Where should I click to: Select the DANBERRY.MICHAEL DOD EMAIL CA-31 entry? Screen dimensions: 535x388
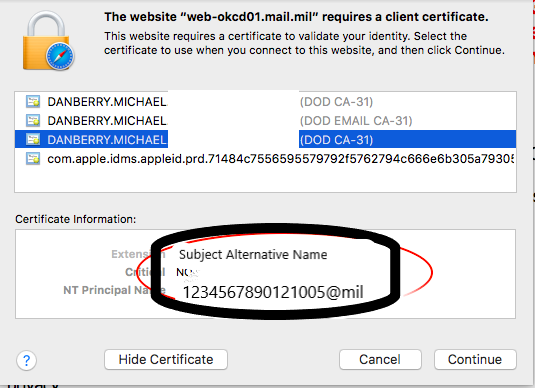click(265, 120)
